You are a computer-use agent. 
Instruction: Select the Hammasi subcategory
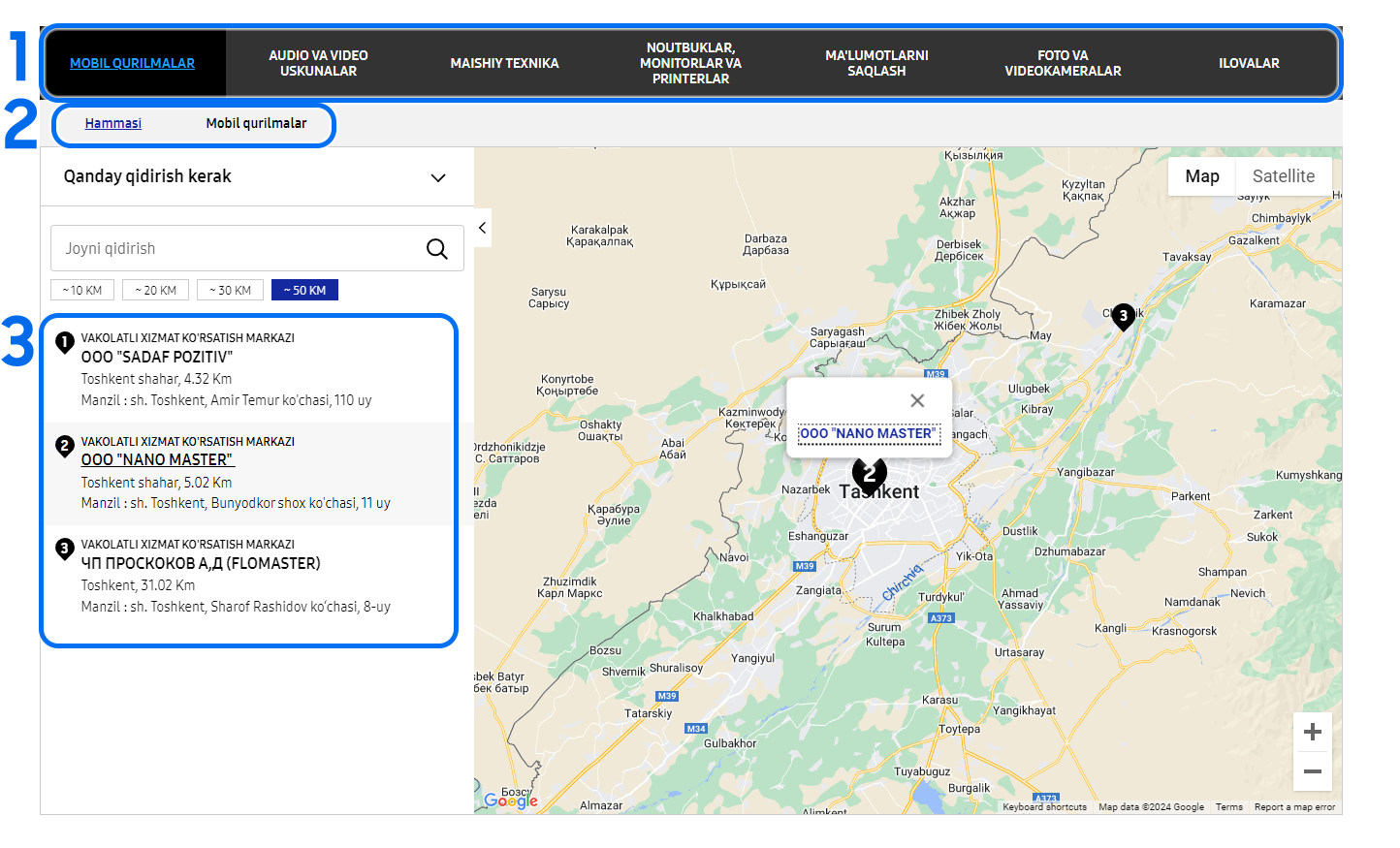coord(113,123)
